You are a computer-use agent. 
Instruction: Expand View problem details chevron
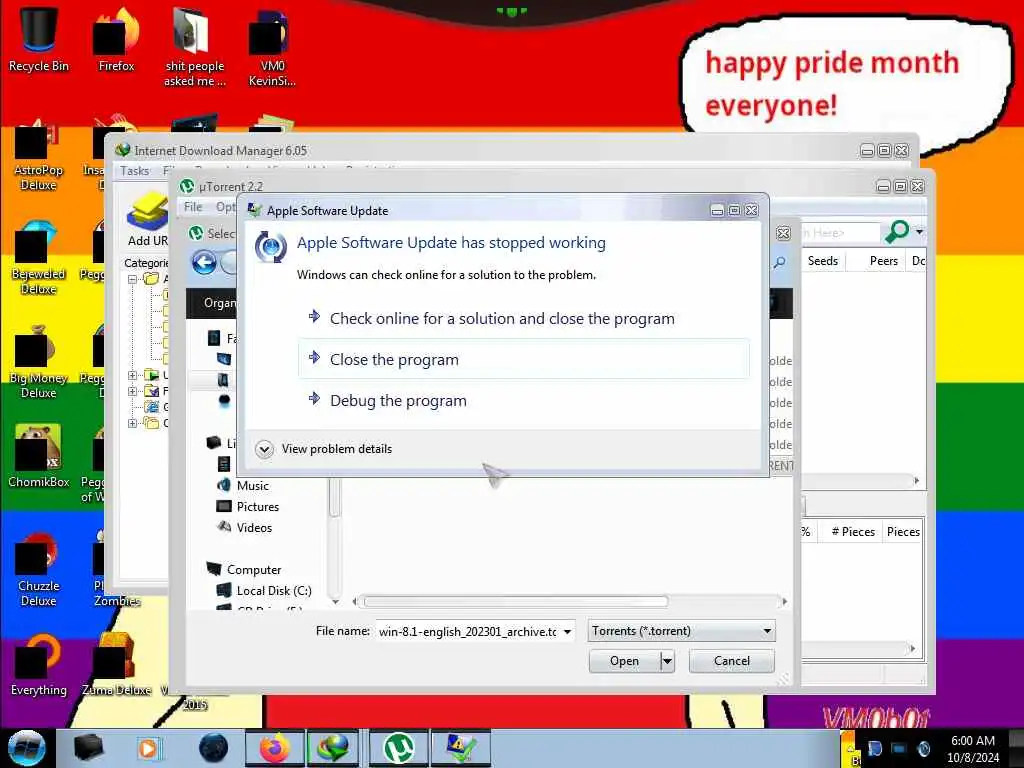click(264, 449)
